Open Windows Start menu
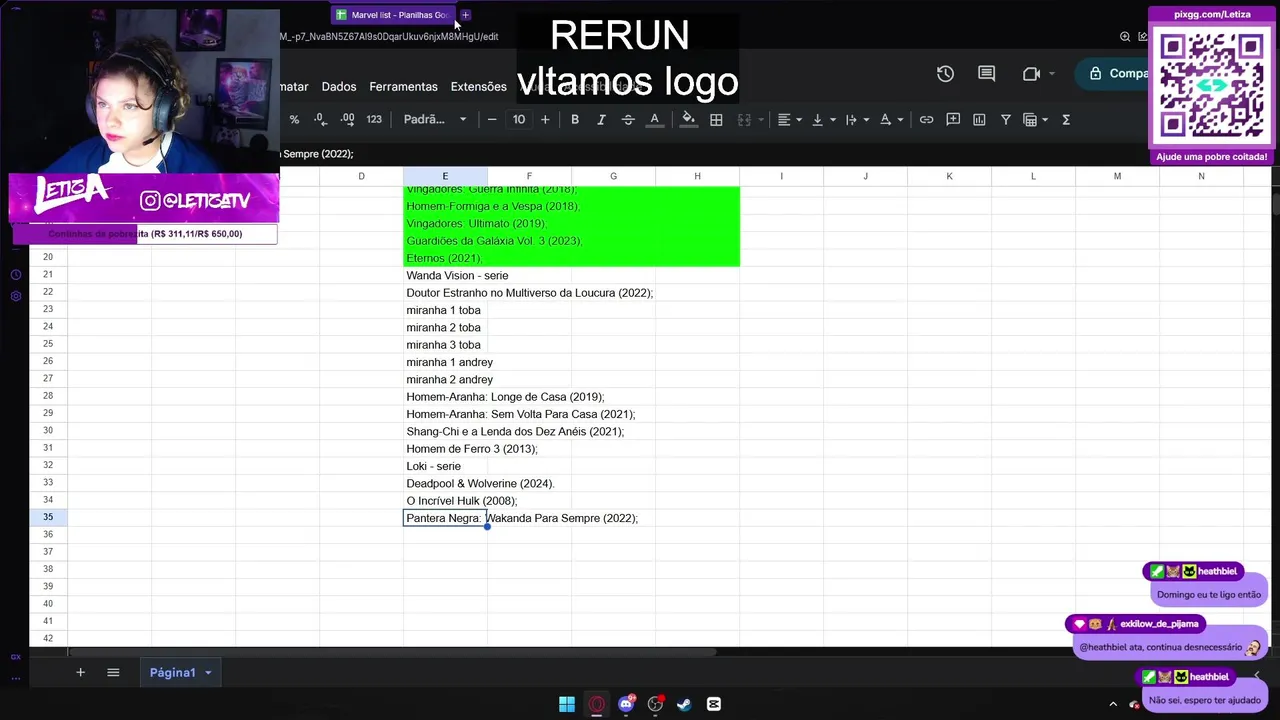This screenshot has width=1280, height=720. point(567,704)
